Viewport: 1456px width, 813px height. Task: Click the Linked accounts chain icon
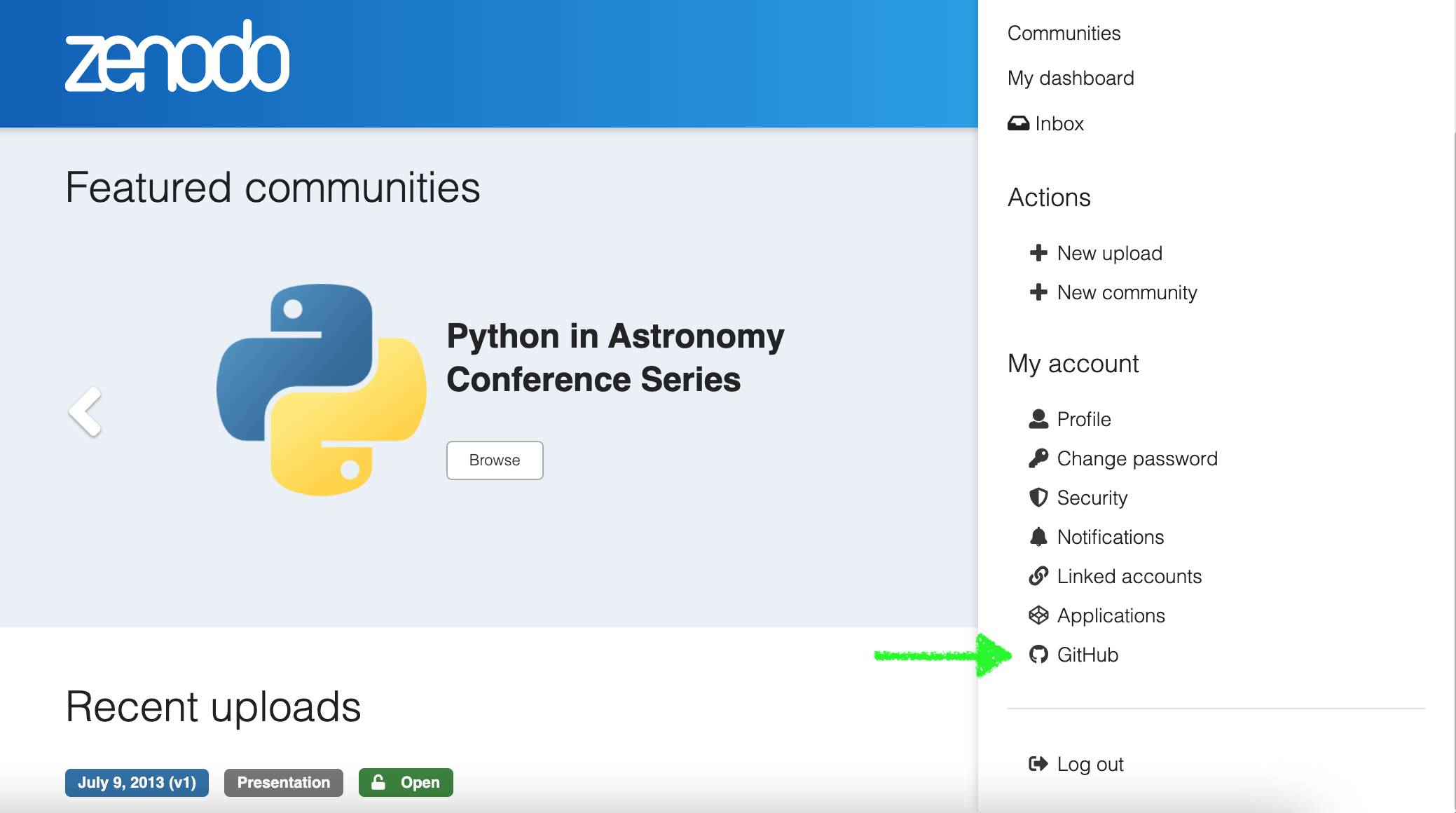(x=1036, y=577)
